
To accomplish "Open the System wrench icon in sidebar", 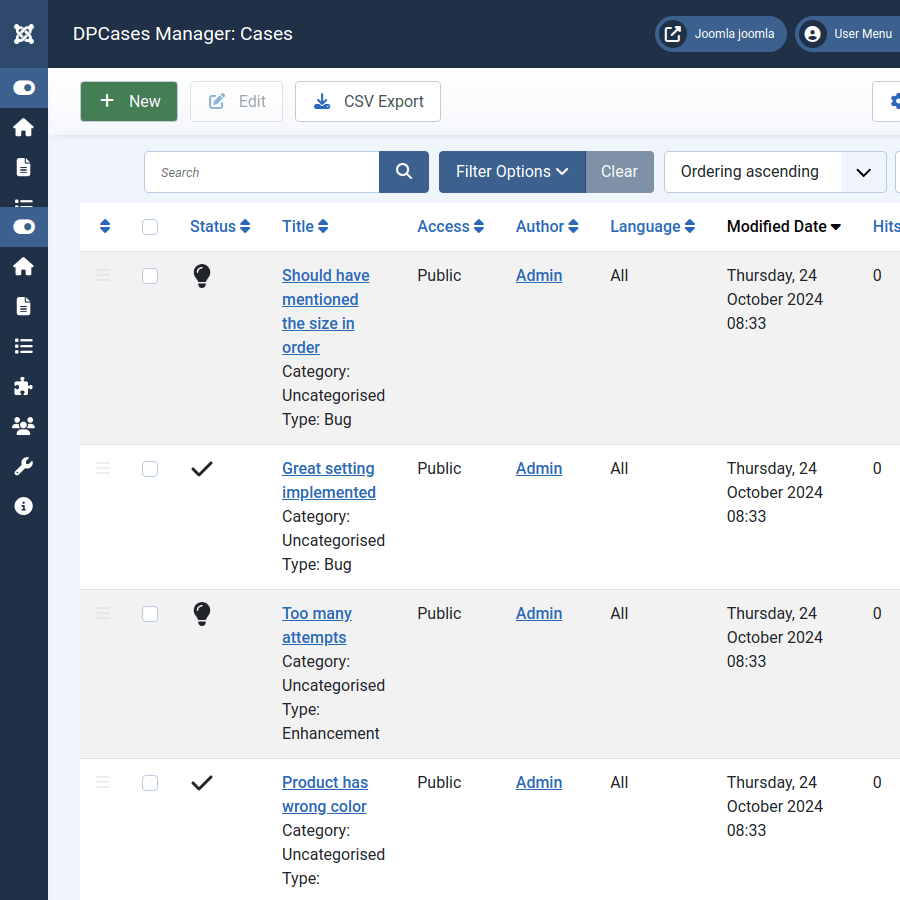I will (24, 466).
